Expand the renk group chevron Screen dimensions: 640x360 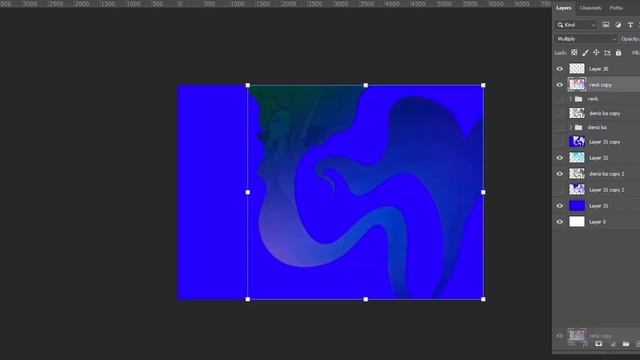pos(571,99)
